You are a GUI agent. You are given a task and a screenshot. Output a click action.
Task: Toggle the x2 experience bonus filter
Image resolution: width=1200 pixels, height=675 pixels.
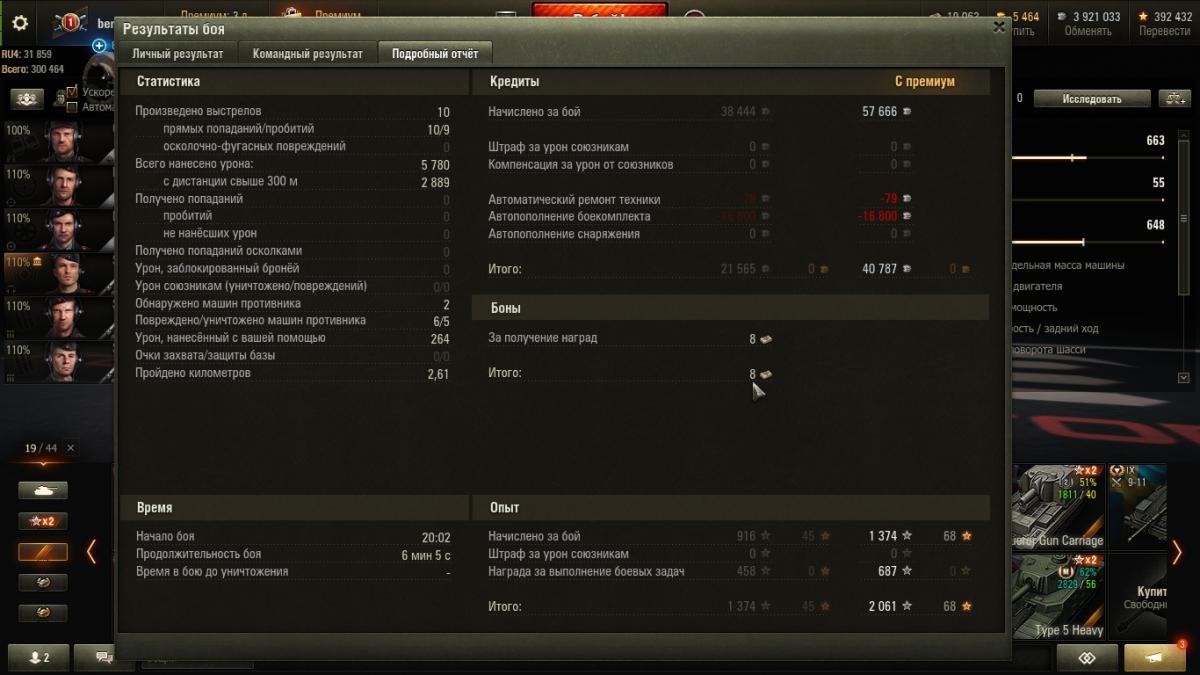click(x=43, y=521)
